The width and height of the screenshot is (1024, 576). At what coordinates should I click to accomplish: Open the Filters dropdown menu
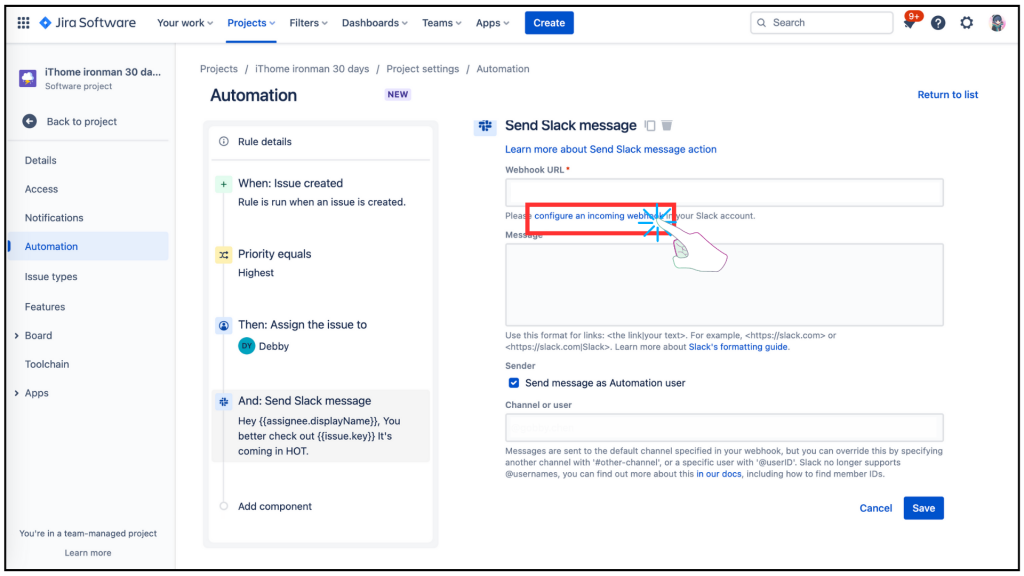pyautogui.click(x=308, y=23)
